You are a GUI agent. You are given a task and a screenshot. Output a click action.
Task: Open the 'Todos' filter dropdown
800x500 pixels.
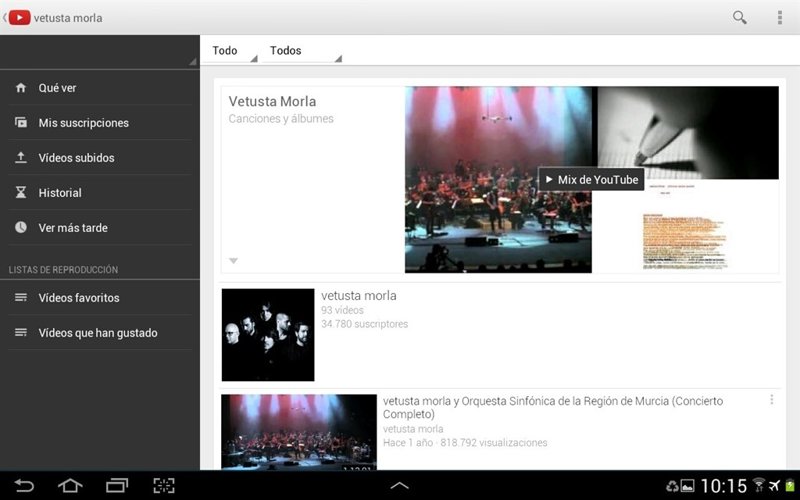(x=300, y=51)
